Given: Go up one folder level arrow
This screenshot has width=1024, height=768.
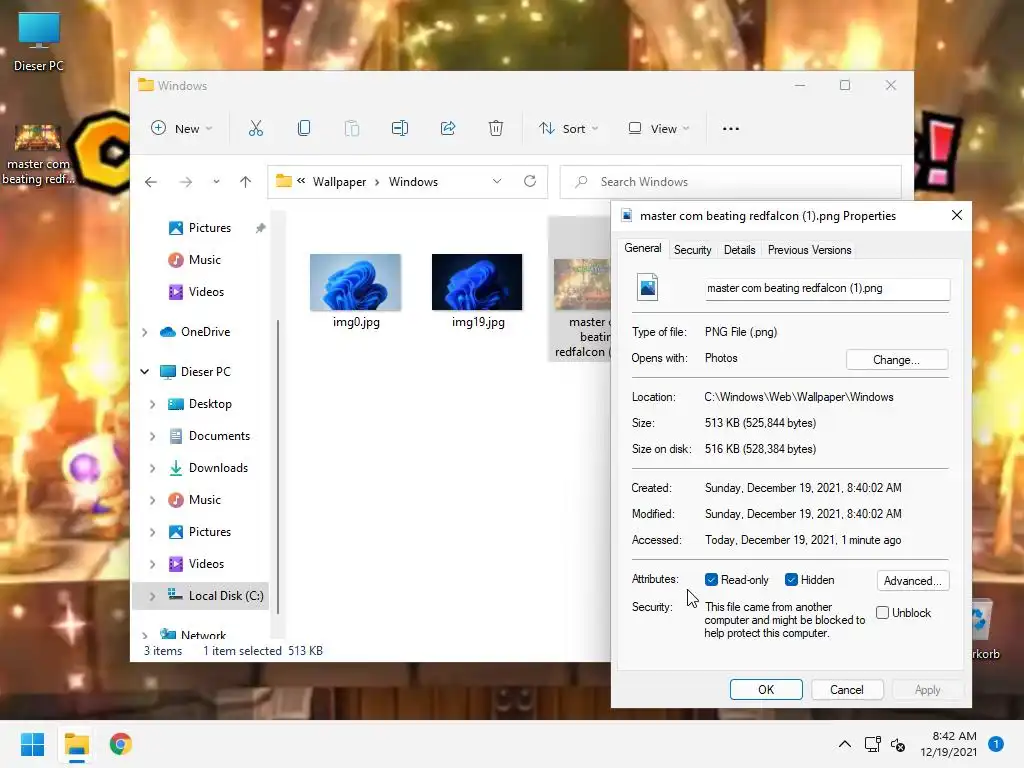Looking at the screenshot, I should pos(246,182).
